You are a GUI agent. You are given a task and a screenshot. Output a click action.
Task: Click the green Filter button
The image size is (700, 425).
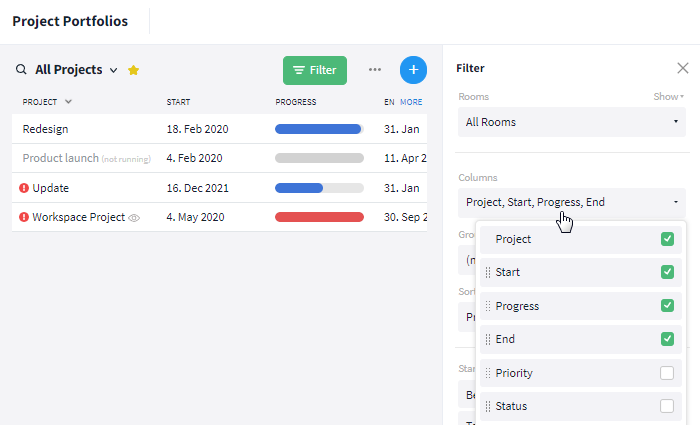pos(315,70)
